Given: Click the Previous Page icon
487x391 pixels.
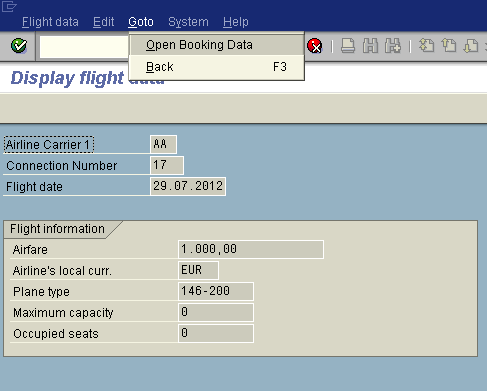Looking at the screenshot, I should pyautogui.click(x=449, y=46).
